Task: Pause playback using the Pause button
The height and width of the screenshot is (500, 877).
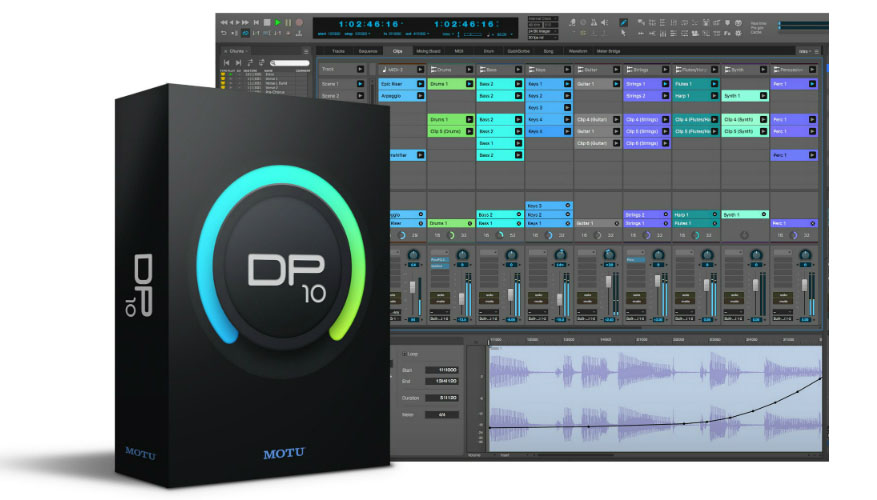Action: click(288, 22)
